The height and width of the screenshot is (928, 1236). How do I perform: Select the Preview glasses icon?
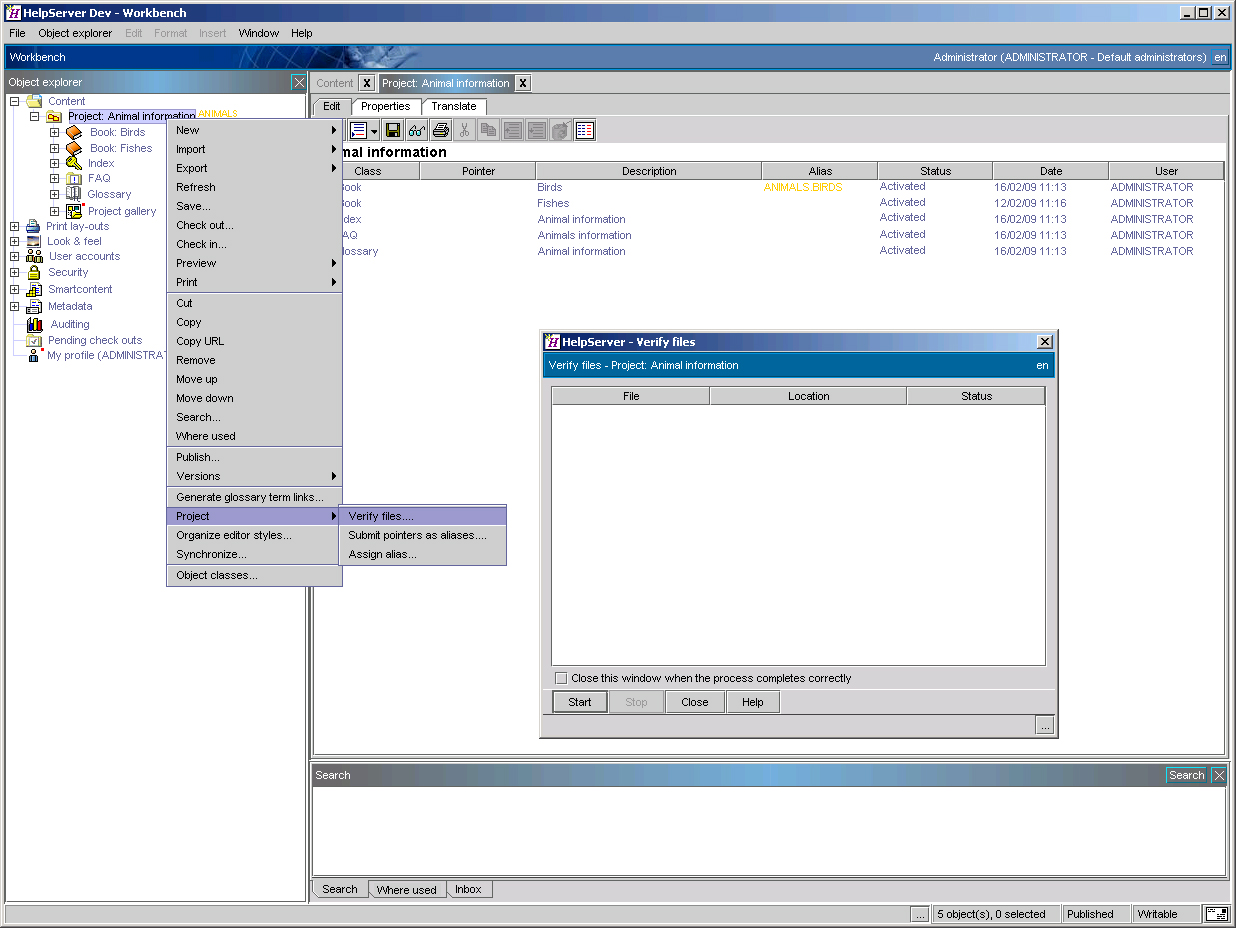416,129
